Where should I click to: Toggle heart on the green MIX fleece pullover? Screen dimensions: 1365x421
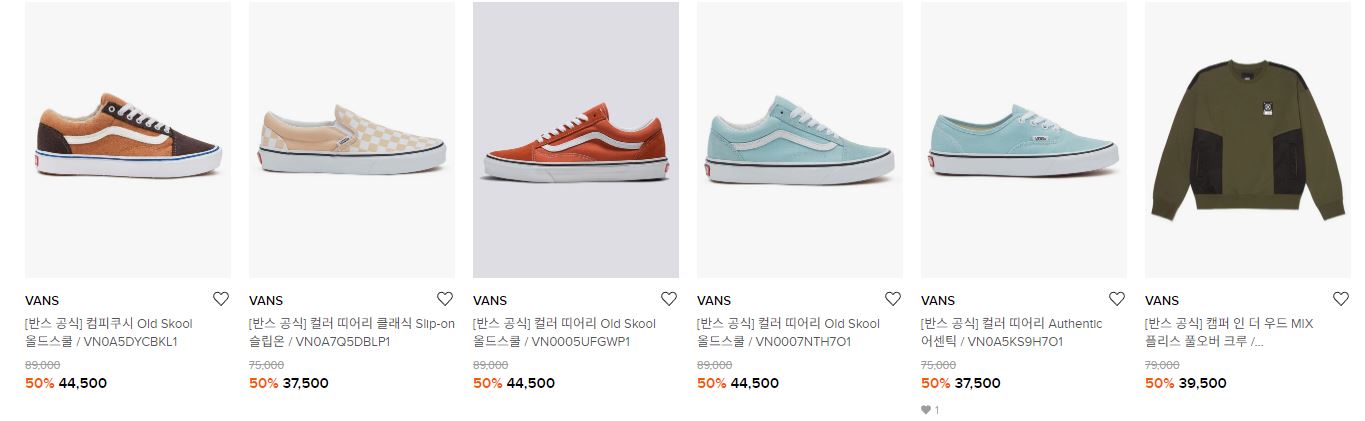[x=1341, y=299]
